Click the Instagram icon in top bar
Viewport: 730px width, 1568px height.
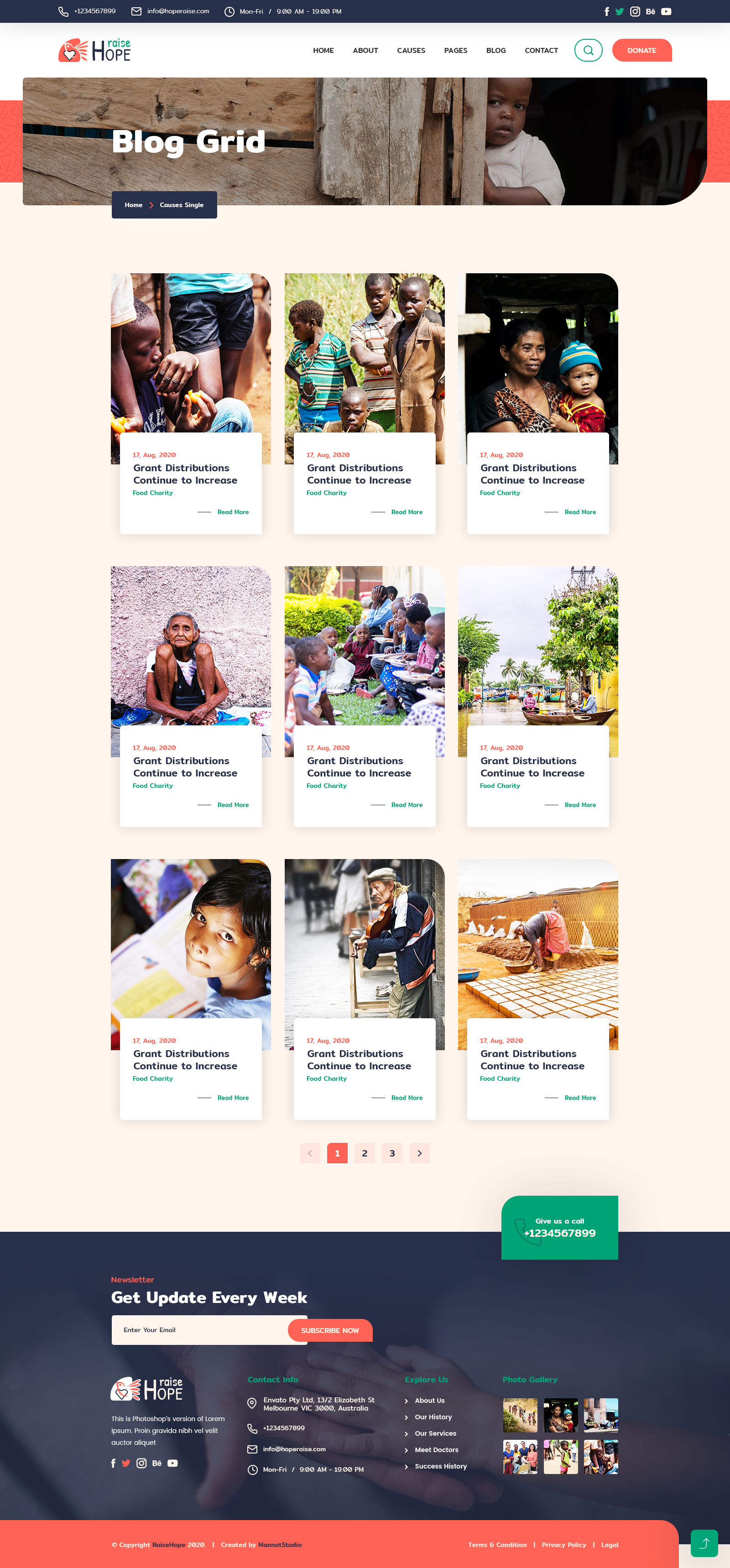[x=635, y=11]
